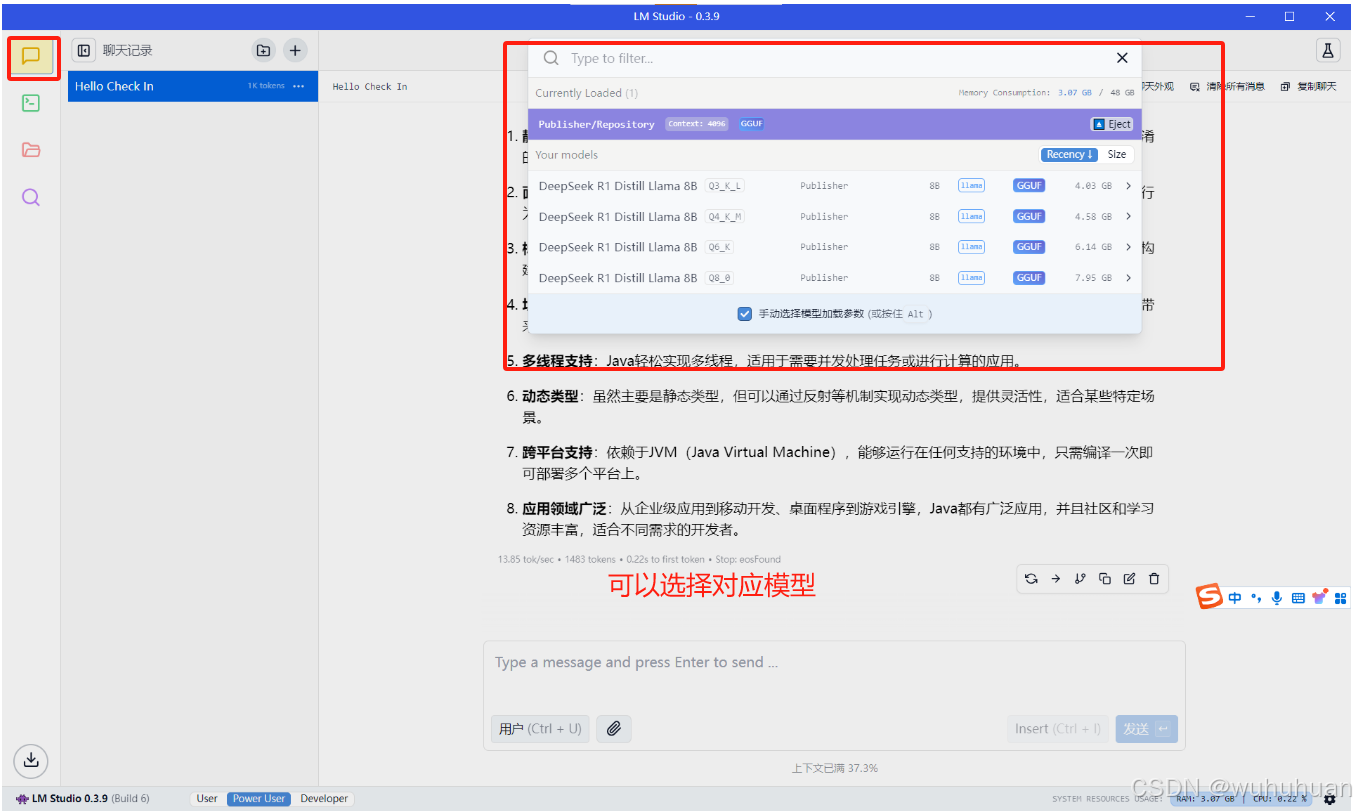This screenshot has width=1357, height=811.
Task: Expand the Q4_K_M model row chevron
Action: click(1128, 216)
